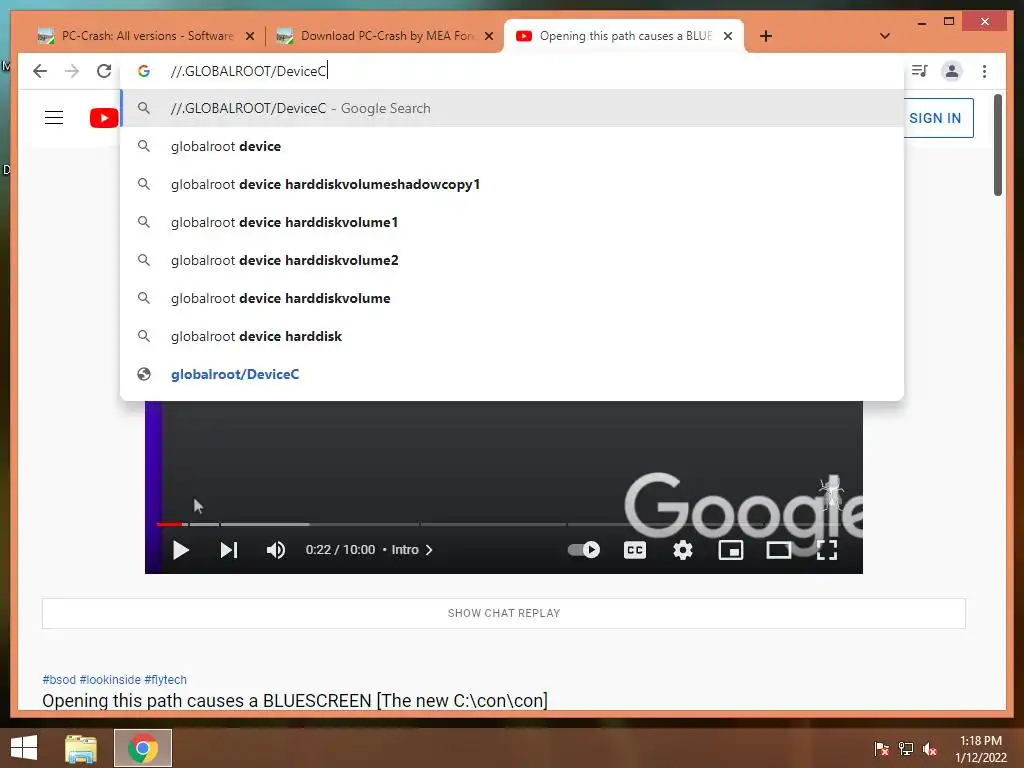Viewport: 1024px width, 768px height.
Task: Choose suggestion globalroot device harddiskvolumeshadowcopy1
Action: tap(512, 184)
